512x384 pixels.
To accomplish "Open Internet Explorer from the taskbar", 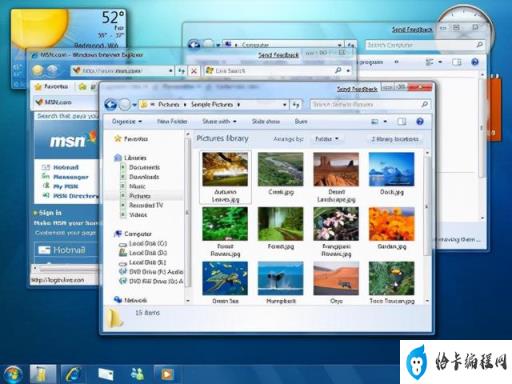I will [73, 374].
